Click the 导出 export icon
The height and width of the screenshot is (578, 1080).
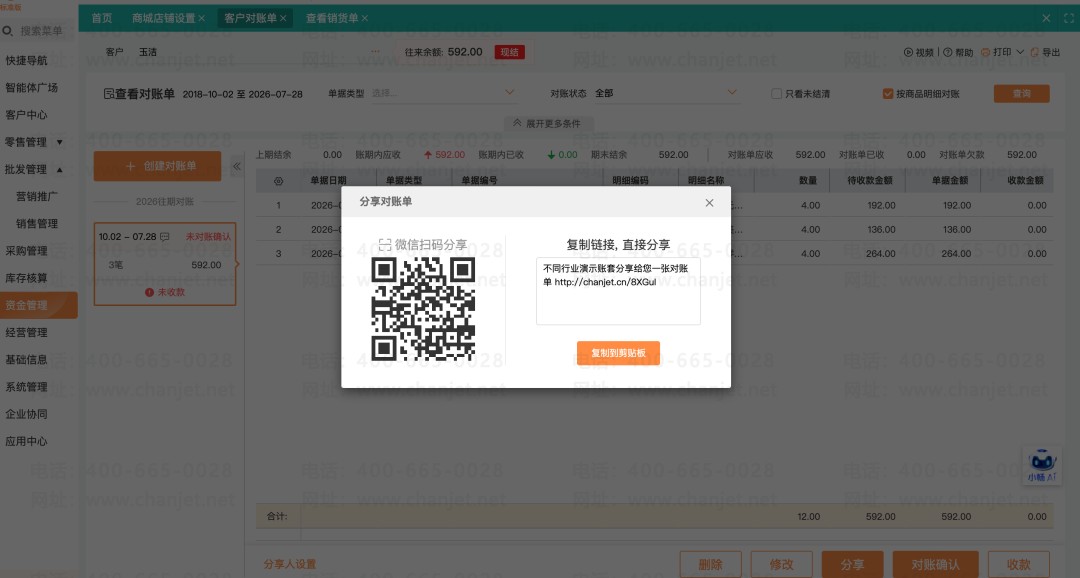pos(1035,52)
